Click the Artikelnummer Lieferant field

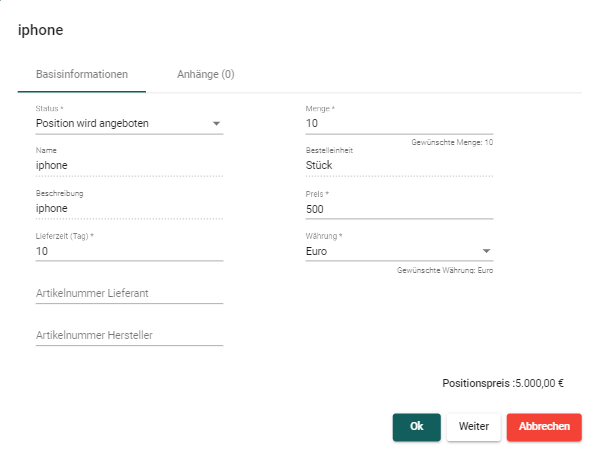click(x=129, y=293)
